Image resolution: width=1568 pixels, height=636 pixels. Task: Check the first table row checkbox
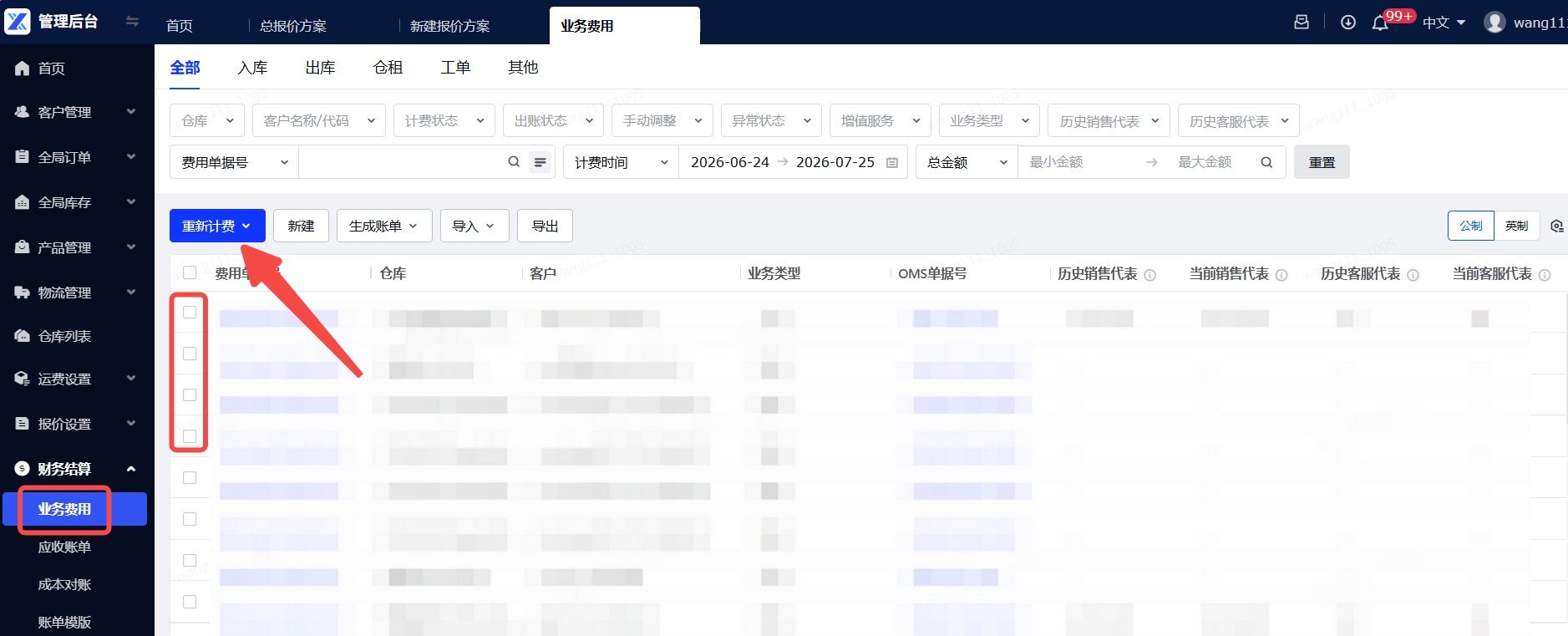(190, 312)
